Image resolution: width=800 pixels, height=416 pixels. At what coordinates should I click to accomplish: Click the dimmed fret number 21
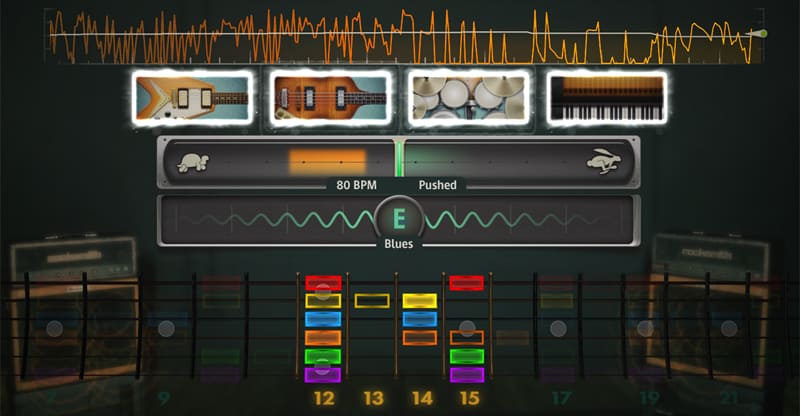[730, 398]
